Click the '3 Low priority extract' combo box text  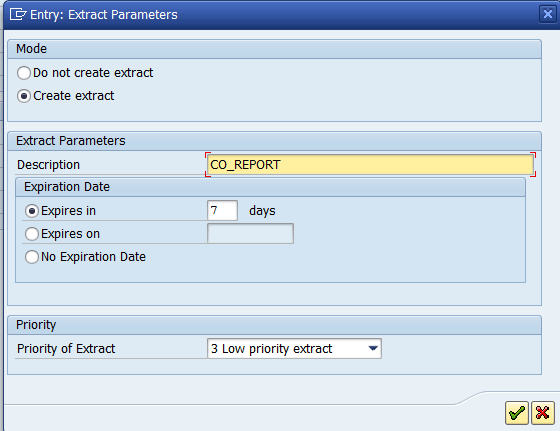(x=271, y=349)
